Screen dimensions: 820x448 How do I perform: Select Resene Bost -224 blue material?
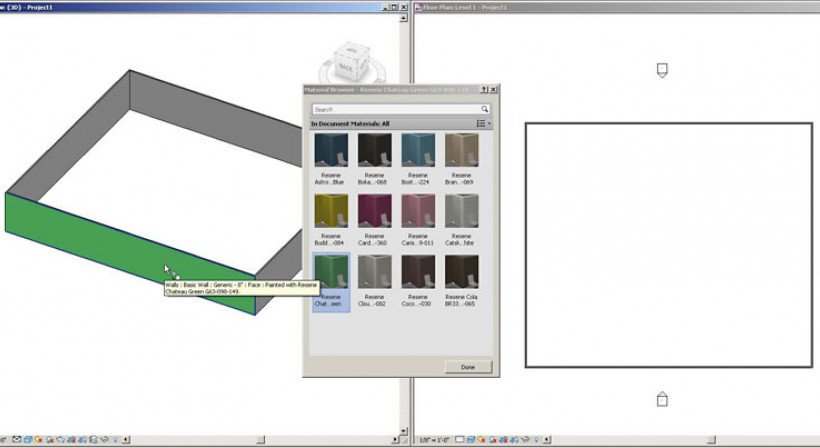coord(418,159)
